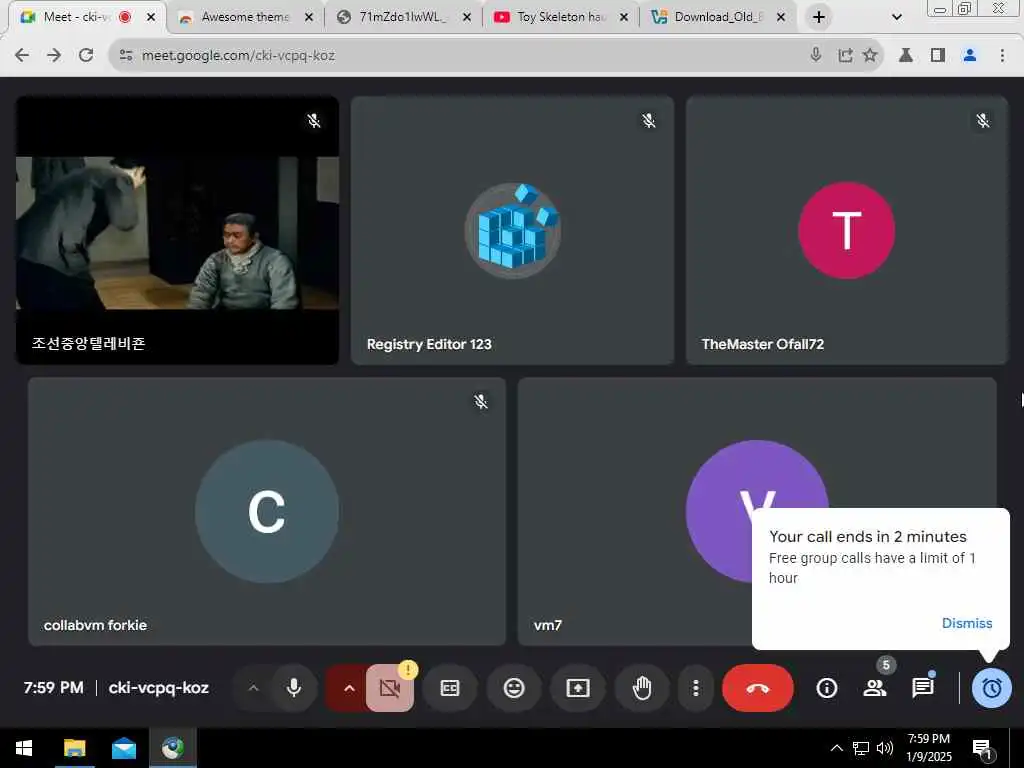The image size is (1024, 768).
Task: Turn on the blocked camera button
Action: tap(390, 688)
